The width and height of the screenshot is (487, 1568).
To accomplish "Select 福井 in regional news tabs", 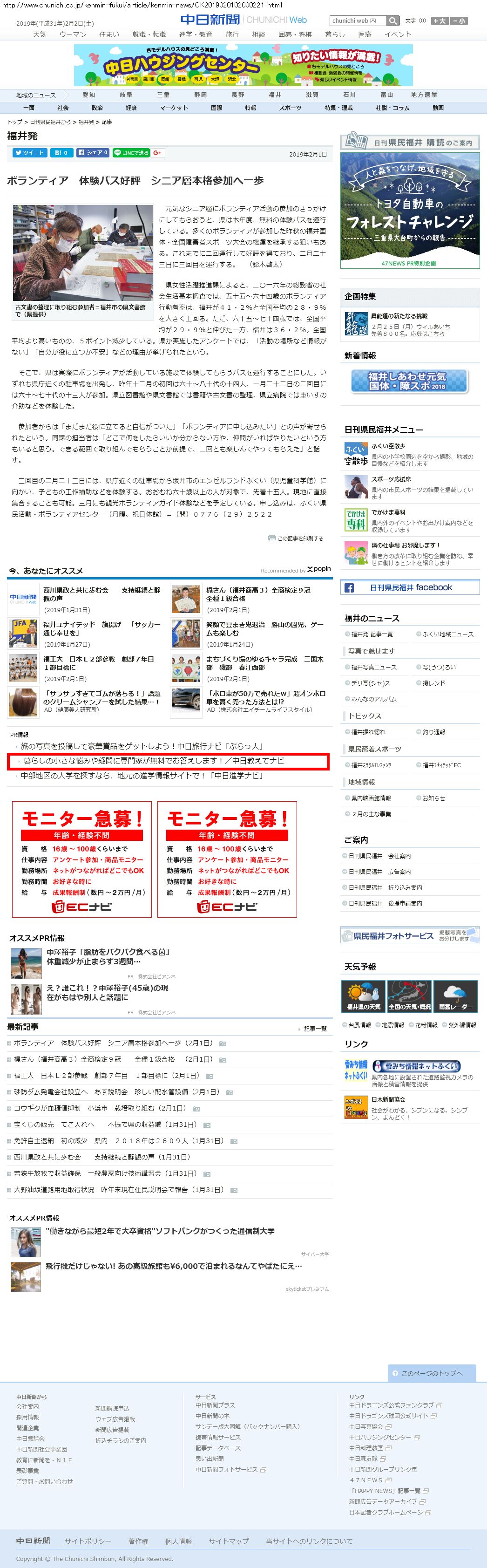I will pyautogui.click(x=275, y=95).
